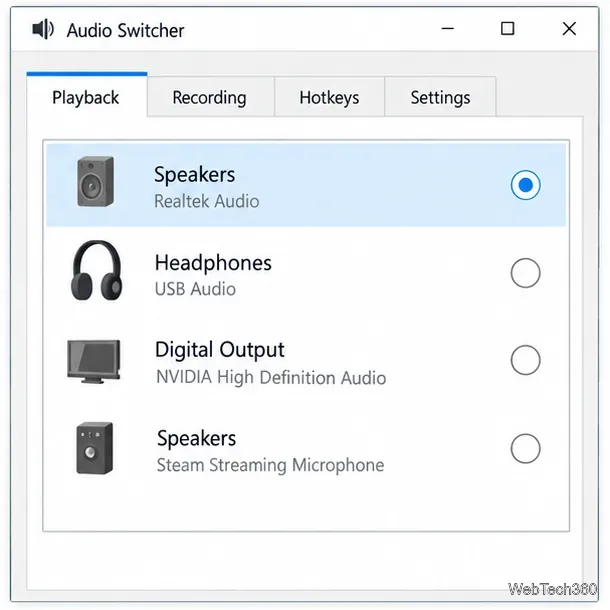Click the Audio Switcher speaker icon in title bar
Screen dimensions: 610x610
[x=43, y=29]
